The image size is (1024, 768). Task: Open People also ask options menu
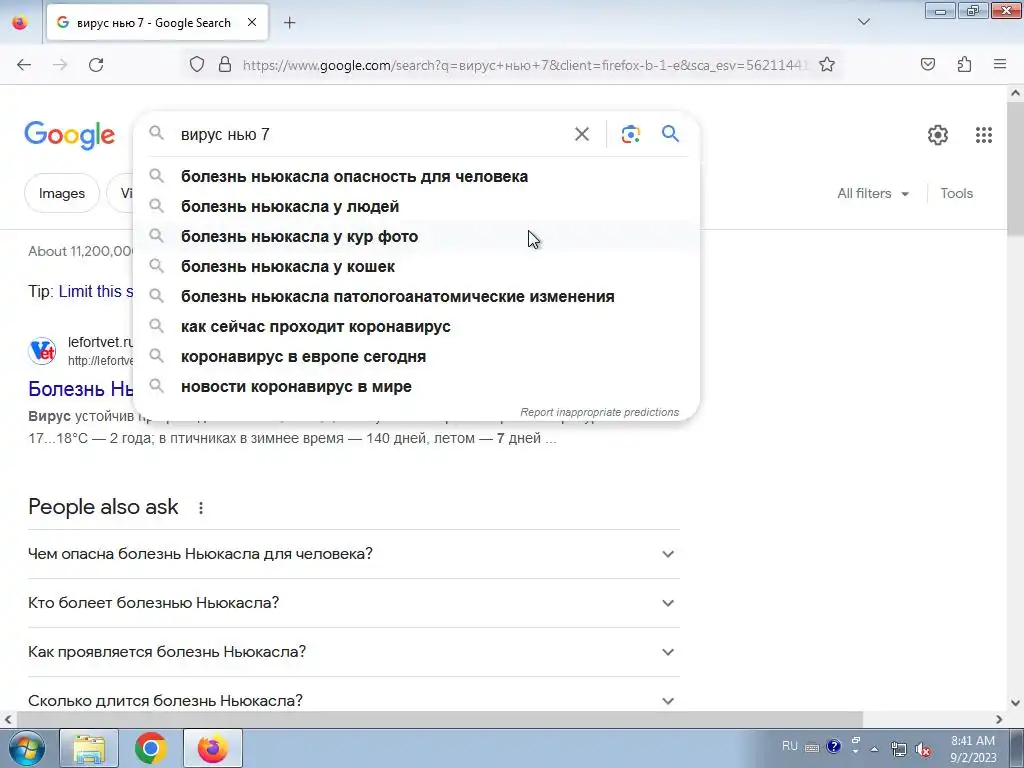[x=200, y=507]
